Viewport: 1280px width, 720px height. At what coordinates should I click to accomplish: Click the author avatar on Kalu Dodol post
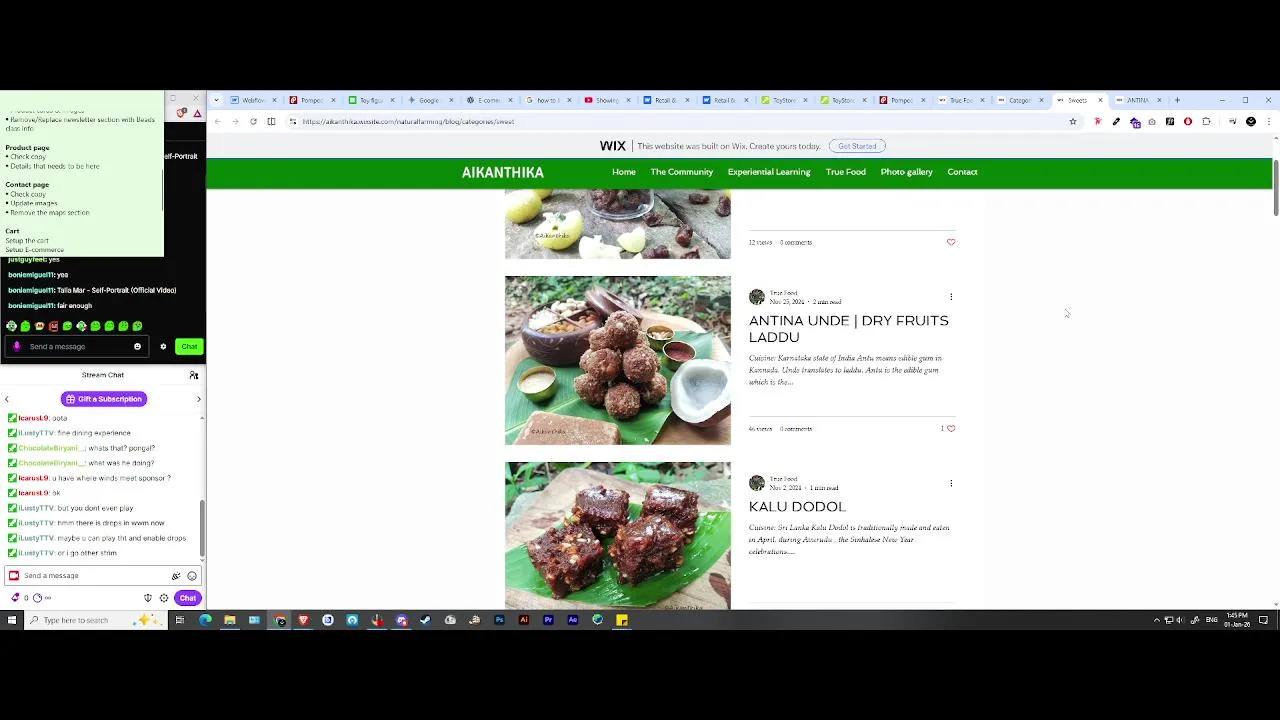757,483
